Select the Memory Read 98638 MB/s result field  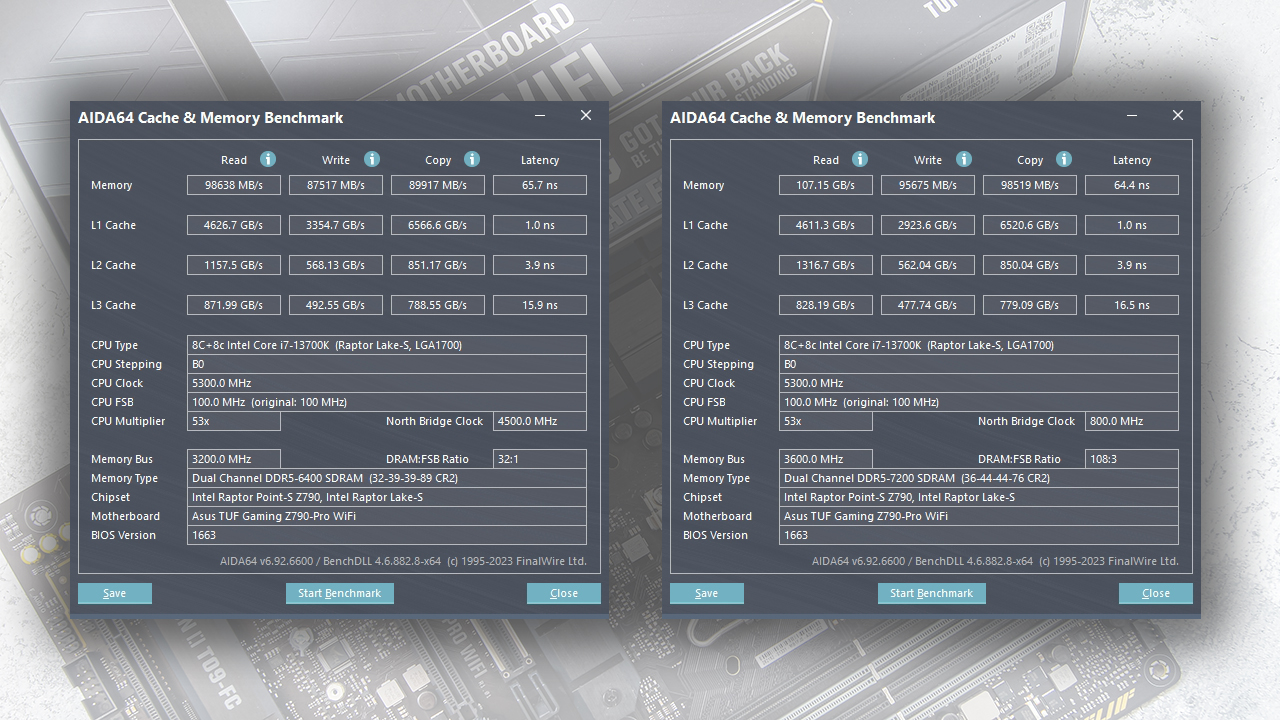click(x=234, y=185)
